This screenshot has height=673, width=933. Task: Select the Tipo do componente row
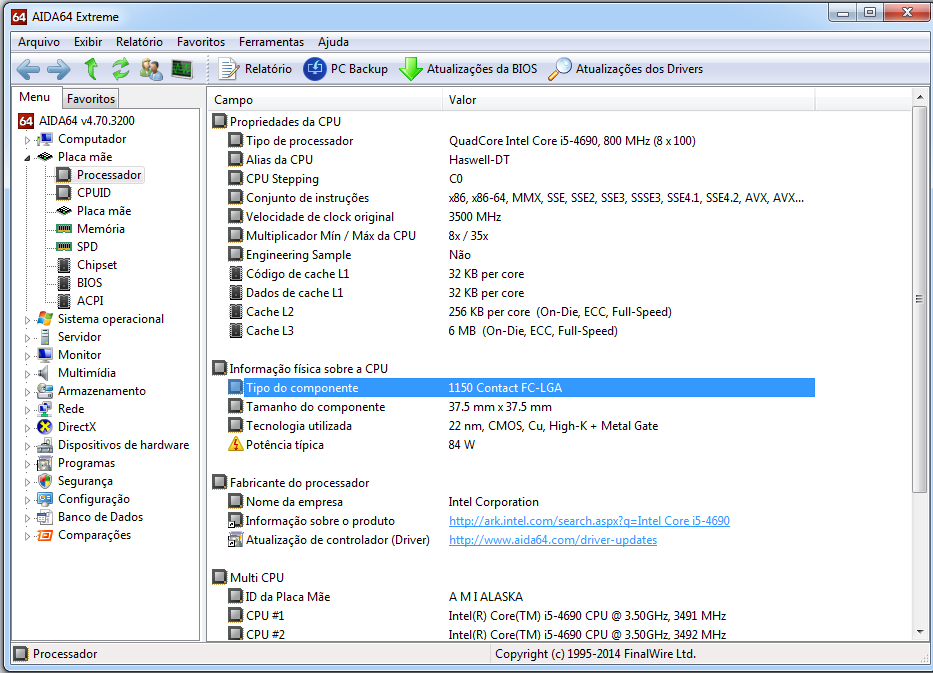[521, 387]
